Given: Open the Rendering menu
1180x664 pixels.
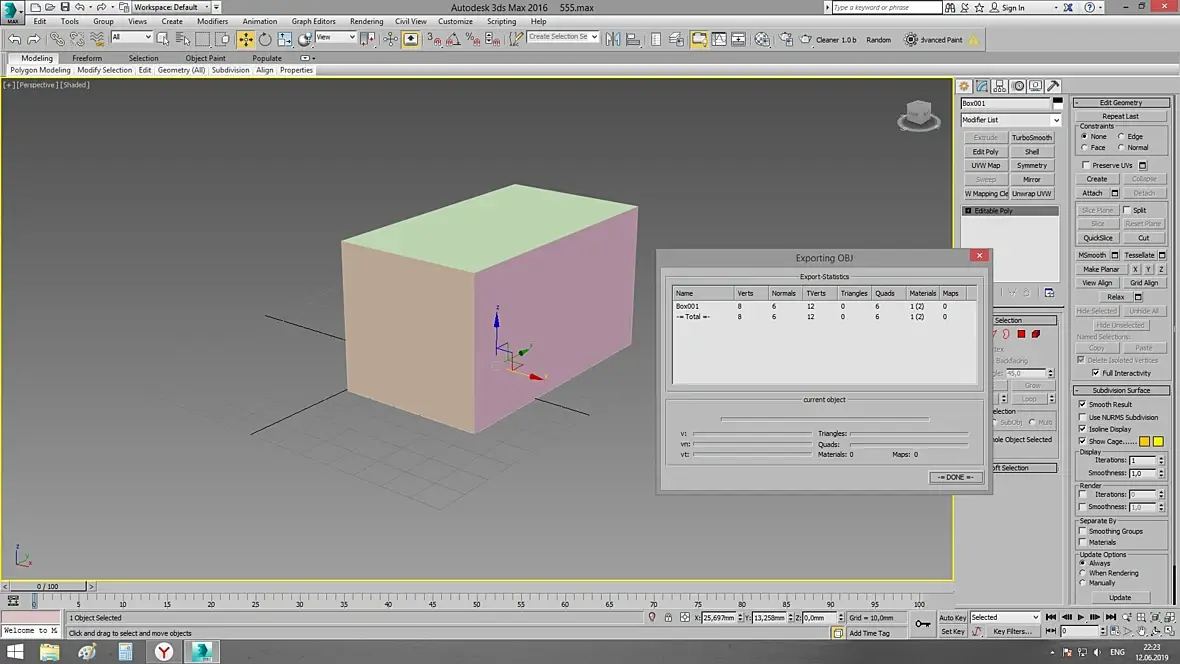Looking at the screenshot, I should tap(366, 21).
